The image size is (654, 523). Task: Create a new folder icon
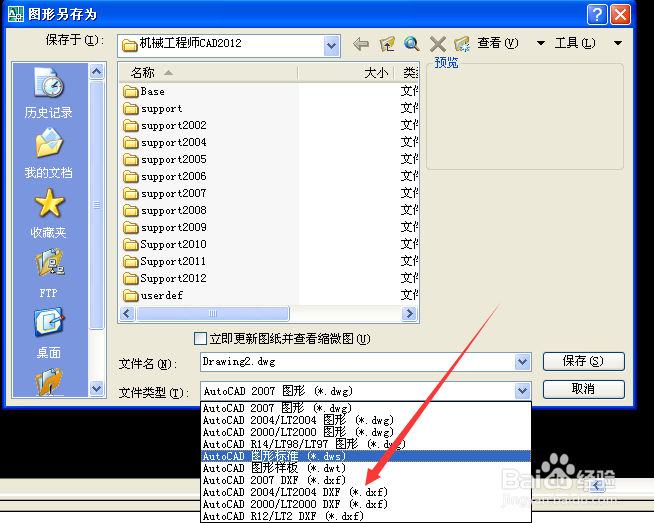click(x=462, y=43)
